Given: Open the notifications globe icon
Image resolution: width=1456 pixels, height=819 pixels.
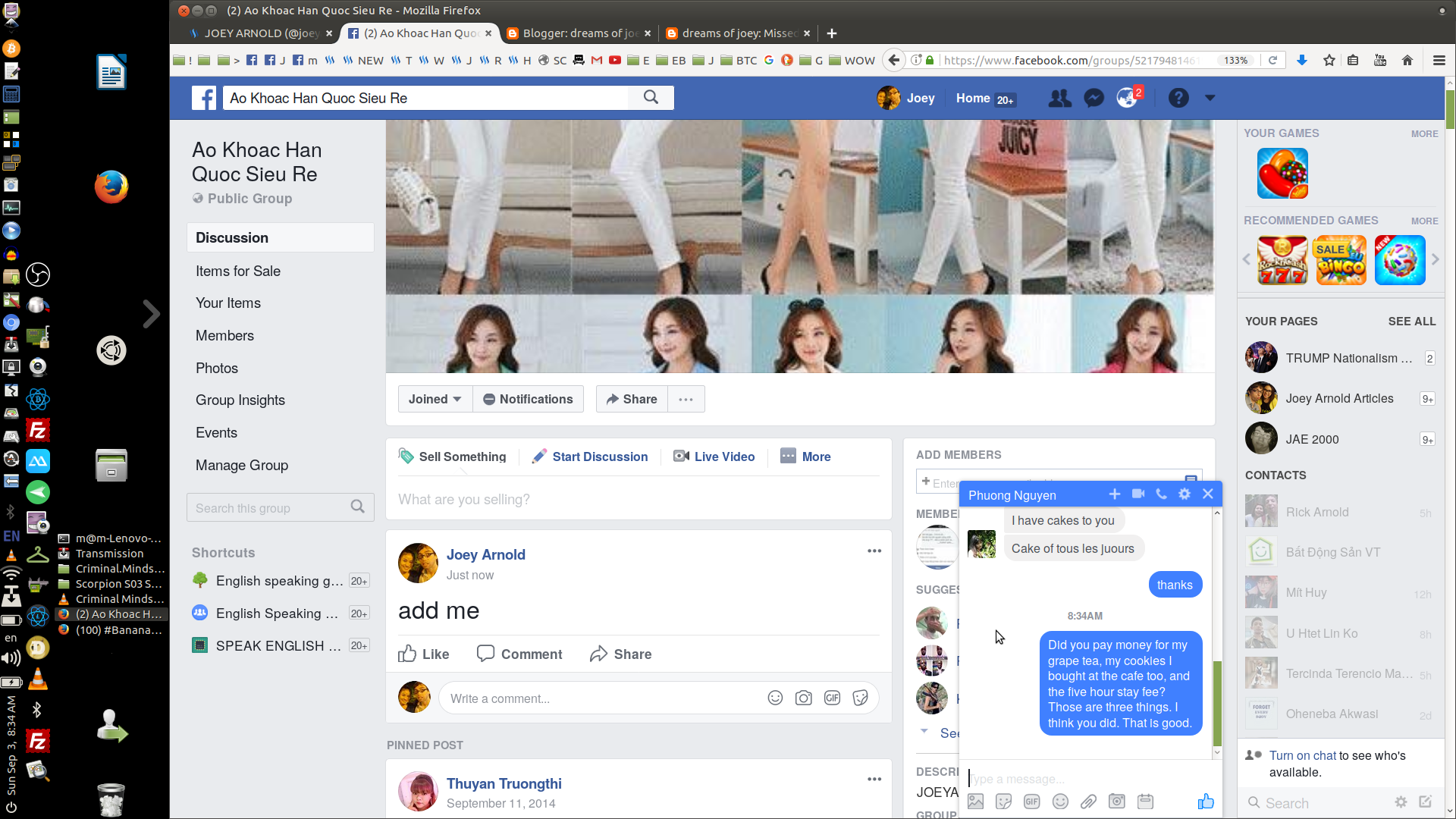Looking at the screenshot, I should [1126, 98].
